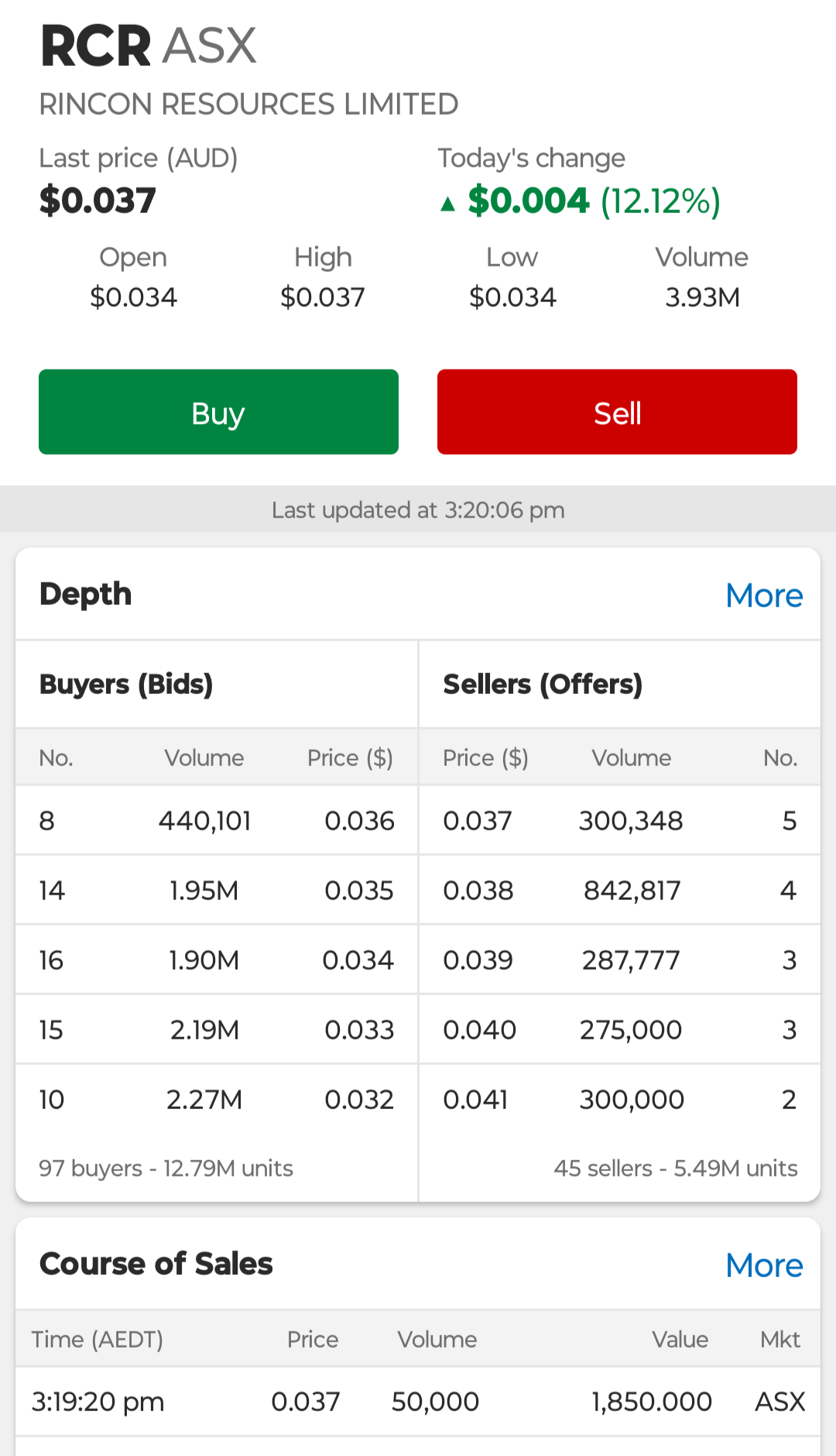Select the Course of Sales heading
Image resolution: width=836 pixels, height=1456 pixels.
(156, 1264)
